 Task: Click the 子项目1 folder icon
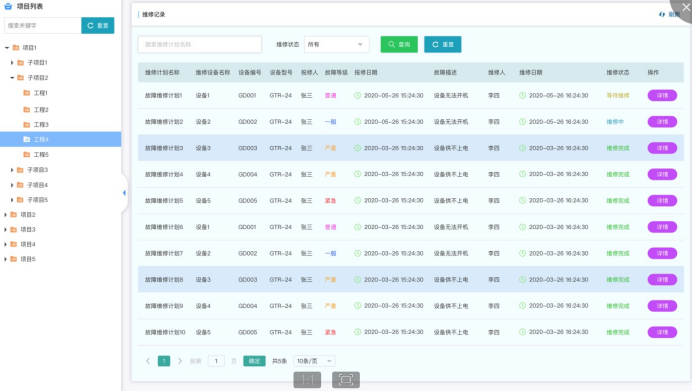(x=20, y=63)
